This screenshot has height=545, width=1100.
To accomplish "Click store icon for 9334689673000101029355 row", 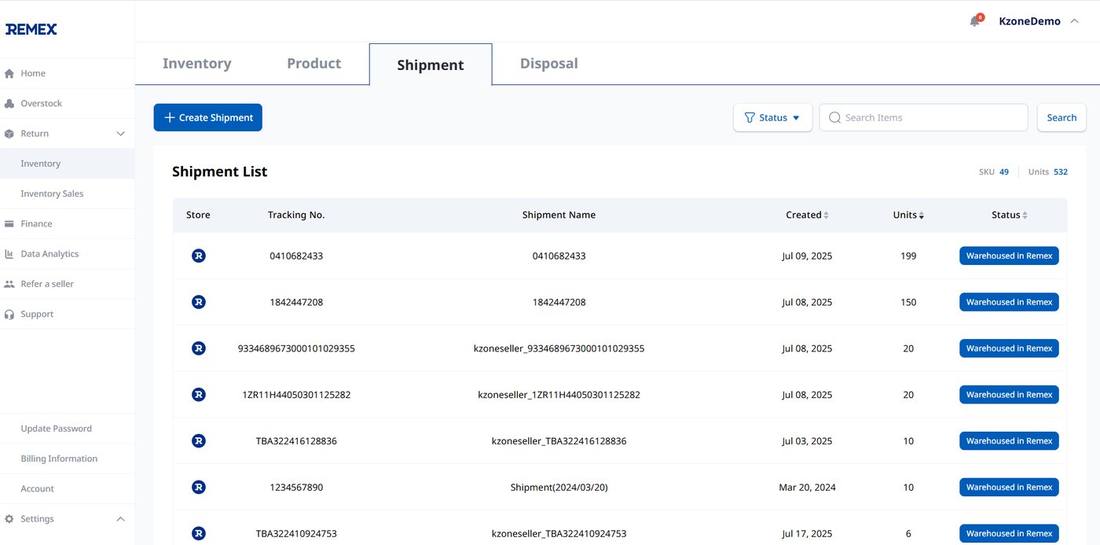I will tap(199, 349).
